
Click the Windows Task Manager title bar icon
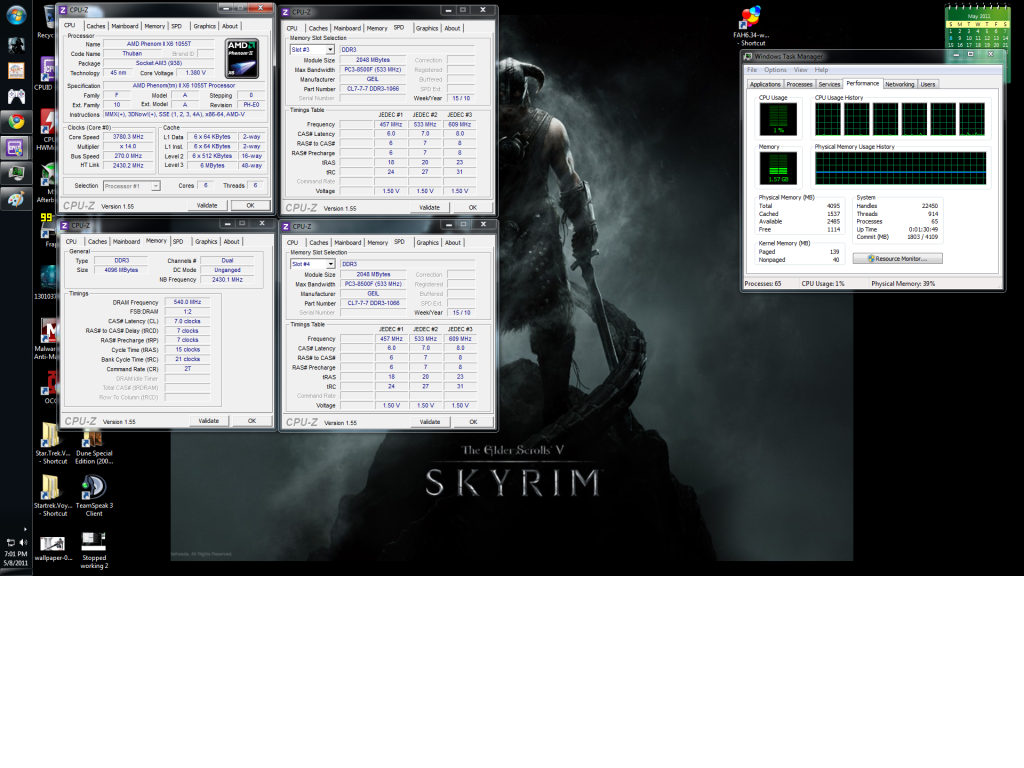pyautogui.click(x=748, y=56)
